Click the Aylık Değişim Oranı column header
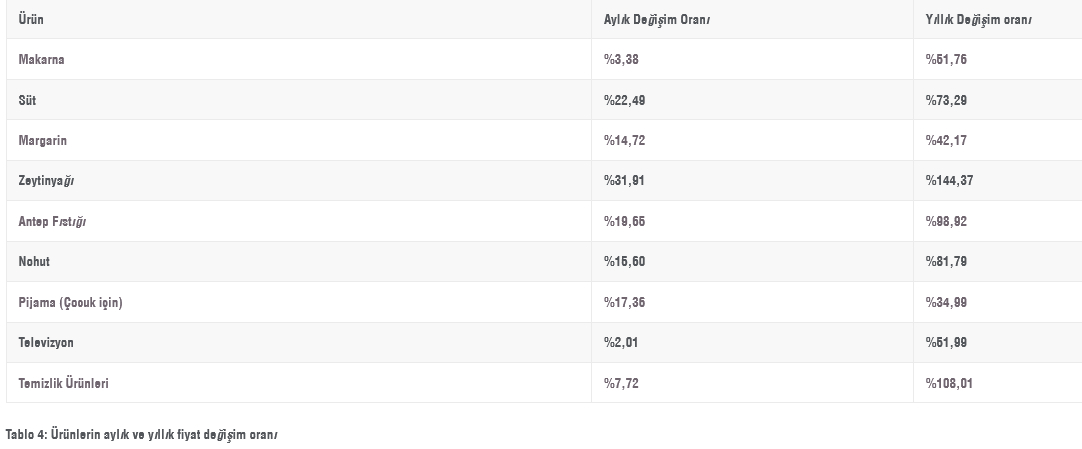1082x449 pixels. pos(657,20)
